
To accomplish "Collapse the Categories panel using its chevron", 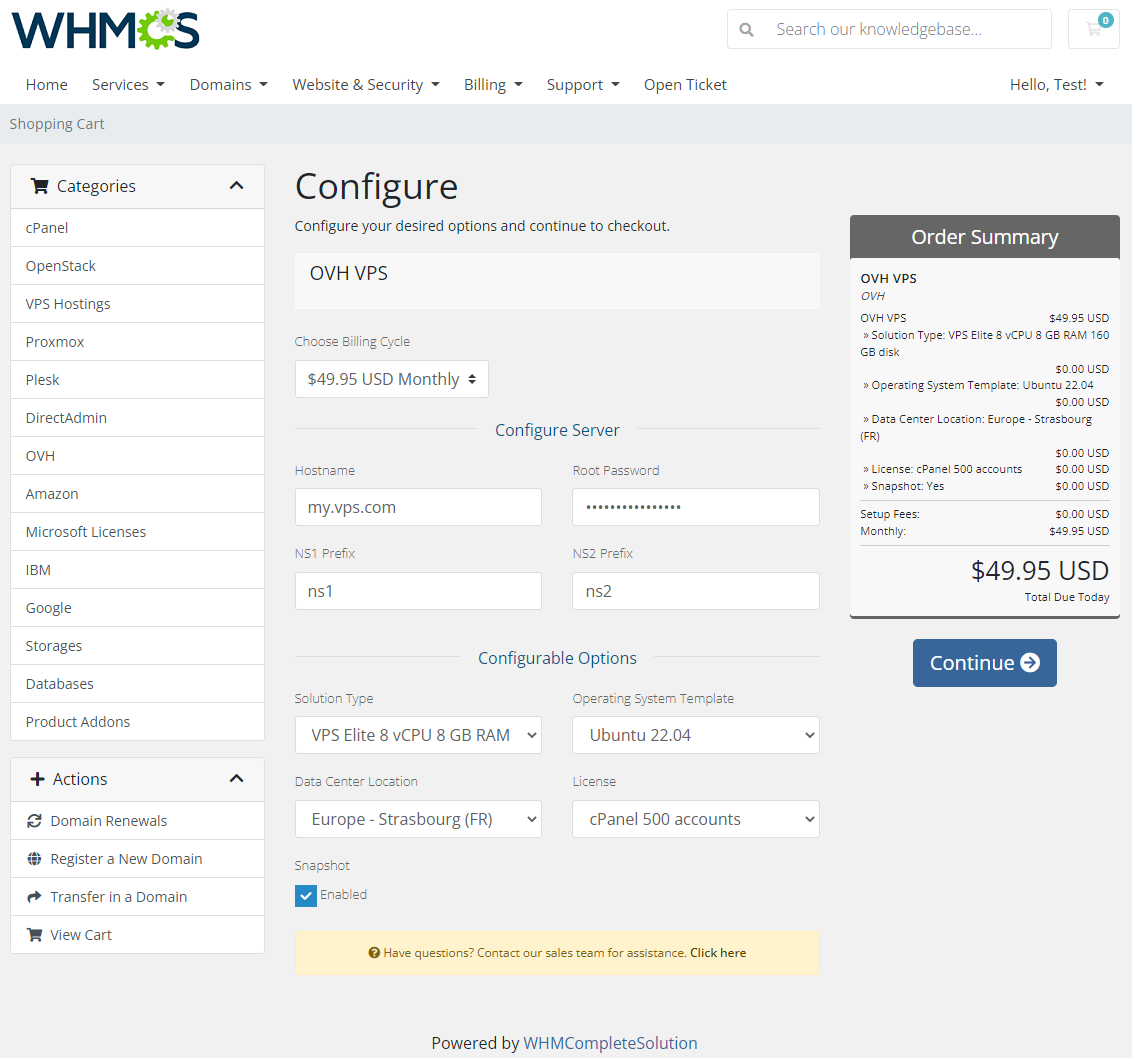I will click(x=237, y=185).
